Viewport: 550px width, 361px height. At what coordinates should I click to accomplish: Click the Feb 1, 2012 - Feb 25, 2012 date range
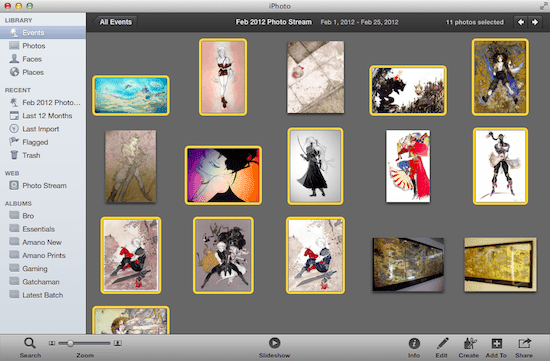tap(360, 22)
